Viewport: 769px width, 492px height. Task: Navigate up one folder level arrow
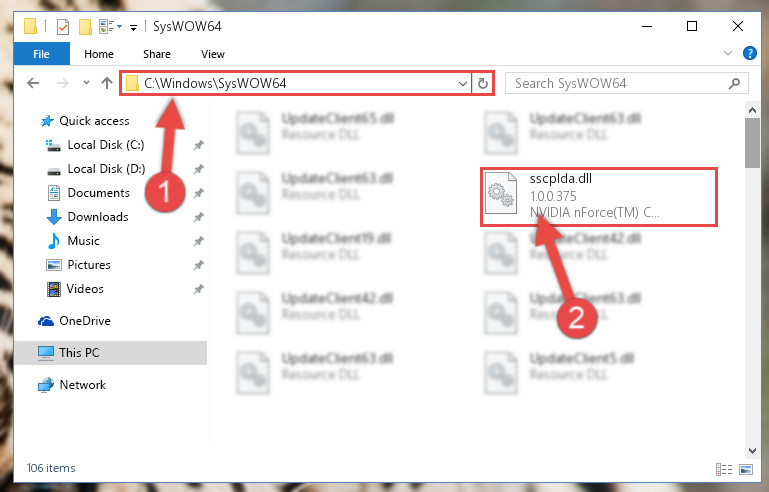[107, 83]
